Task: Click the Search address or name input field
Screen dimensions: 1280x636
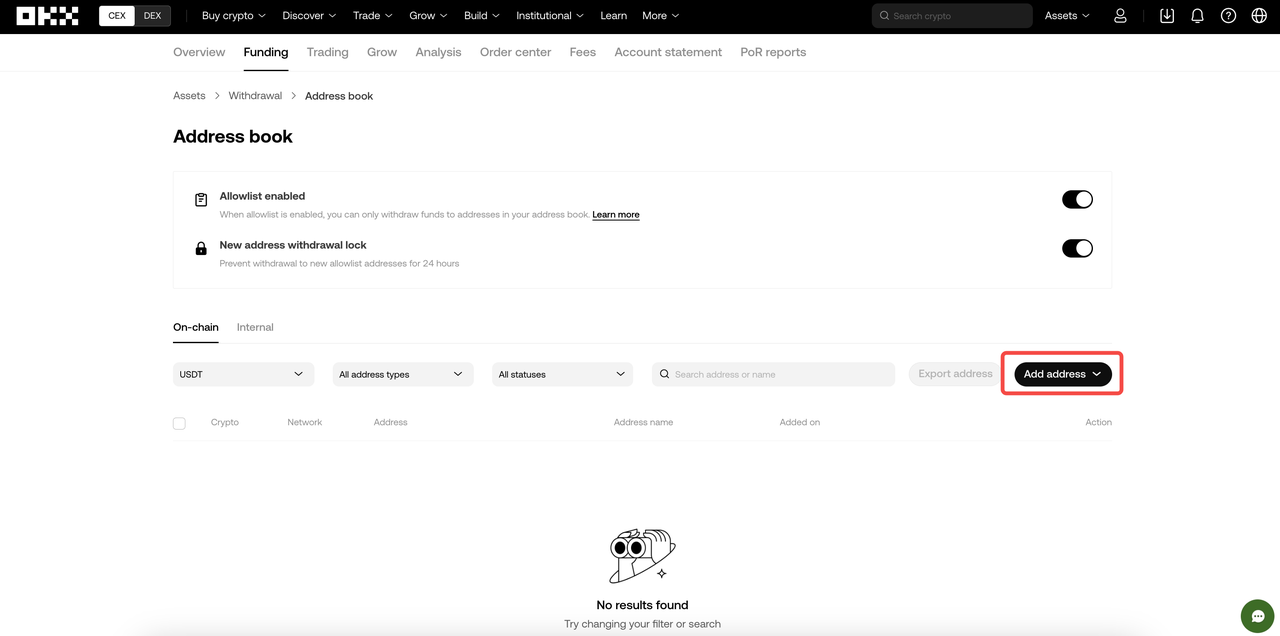Action: pos(773,373)
